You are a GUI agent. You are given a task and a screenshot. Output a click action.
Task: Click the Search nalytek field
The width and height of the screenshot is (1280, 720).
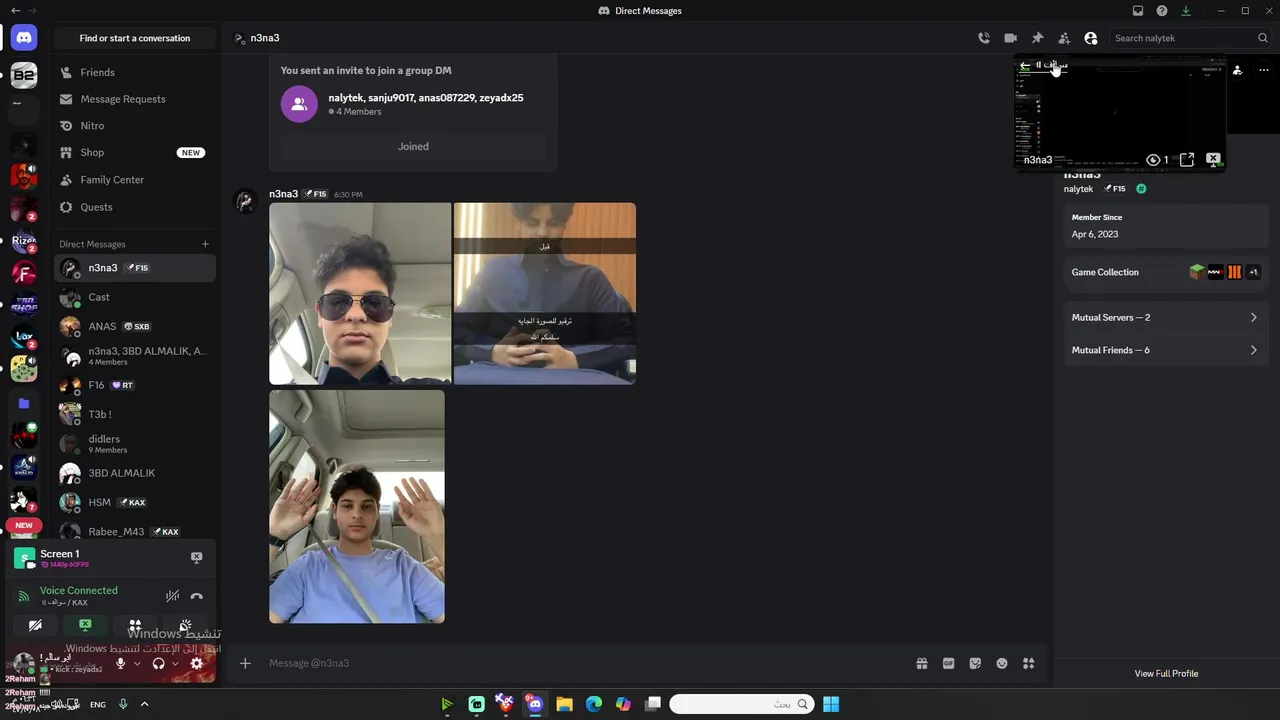[1190, 38]
